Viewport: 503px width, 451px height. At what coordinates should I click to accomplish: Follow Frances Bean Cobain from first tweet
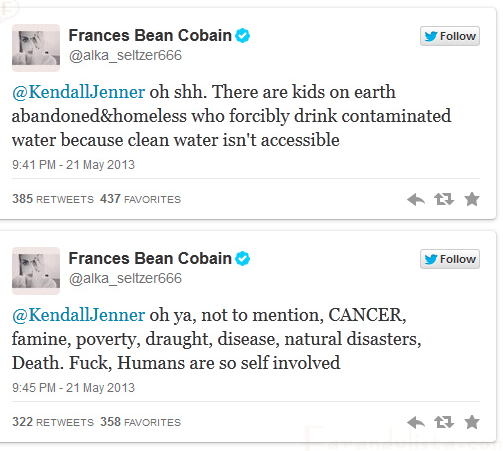click(450, 36)
